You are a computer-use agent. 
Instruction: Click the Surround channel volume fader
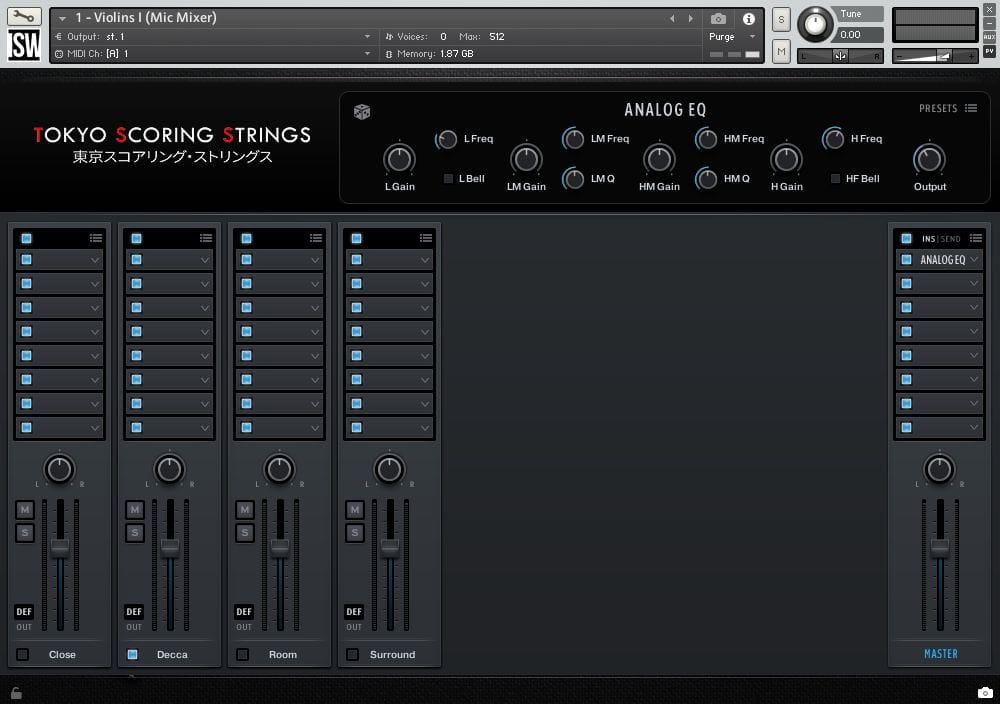pyautogui.click(x=390, y=548)
